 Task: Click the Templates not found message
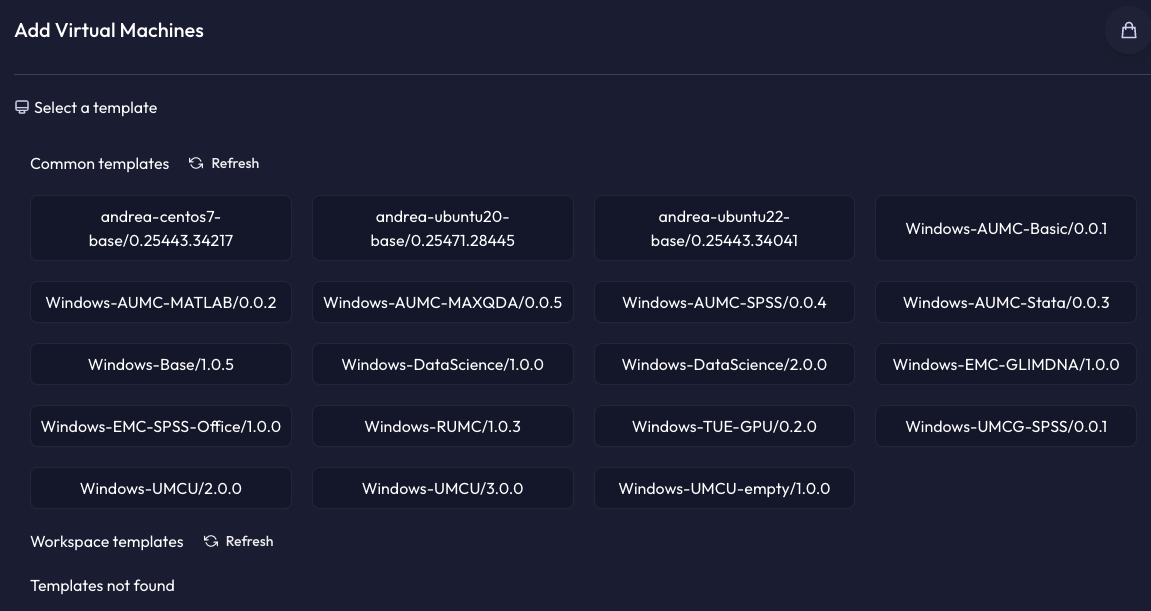(103, 585)
